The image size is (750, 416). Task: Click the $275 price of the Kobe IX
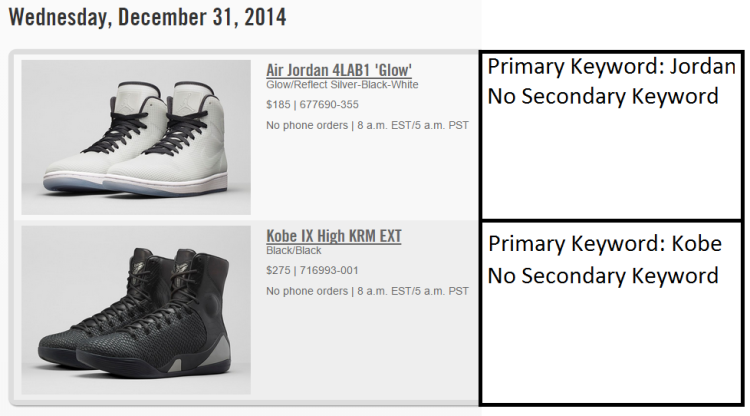coord(278,270)
